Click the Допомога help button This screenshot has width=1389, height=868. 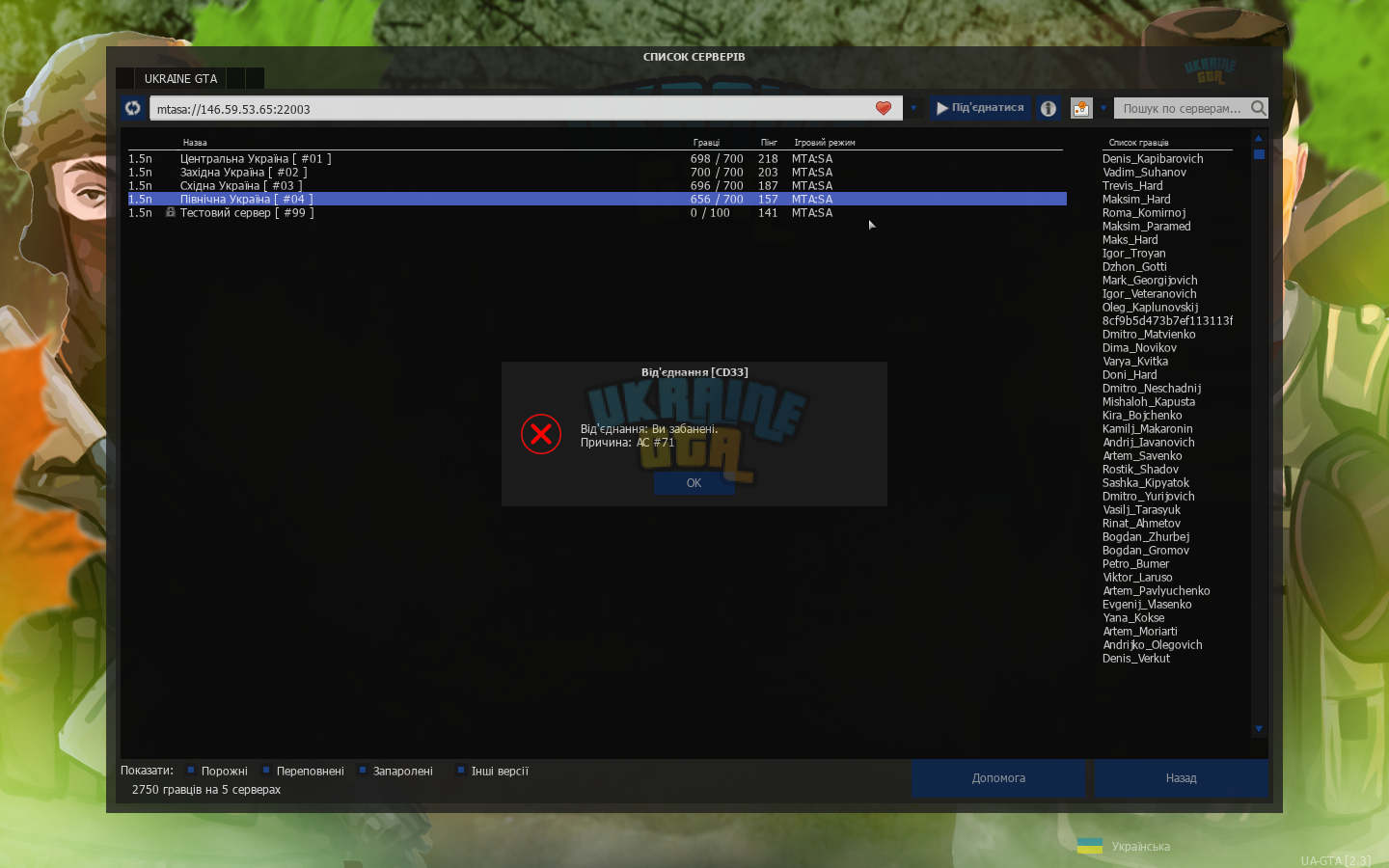coord(998,778)
